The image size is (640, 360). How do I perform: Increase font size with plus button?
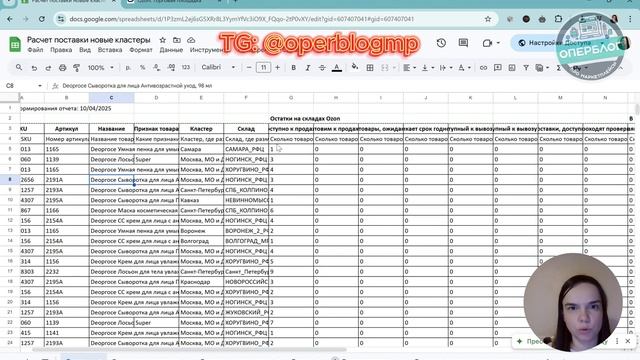coord(278,67)
